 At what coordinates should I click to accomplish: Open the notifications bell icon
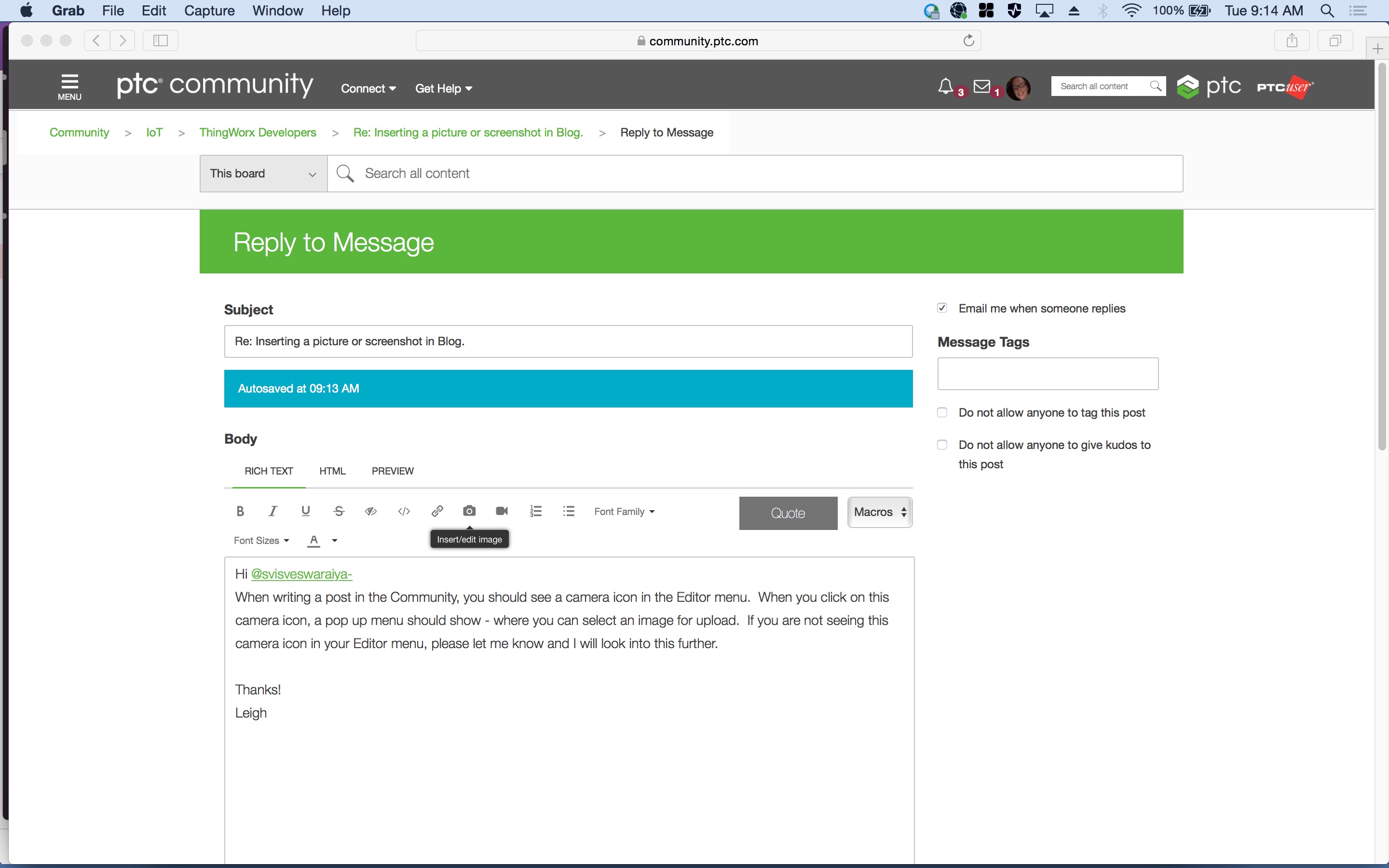click(x=945, y=86)
